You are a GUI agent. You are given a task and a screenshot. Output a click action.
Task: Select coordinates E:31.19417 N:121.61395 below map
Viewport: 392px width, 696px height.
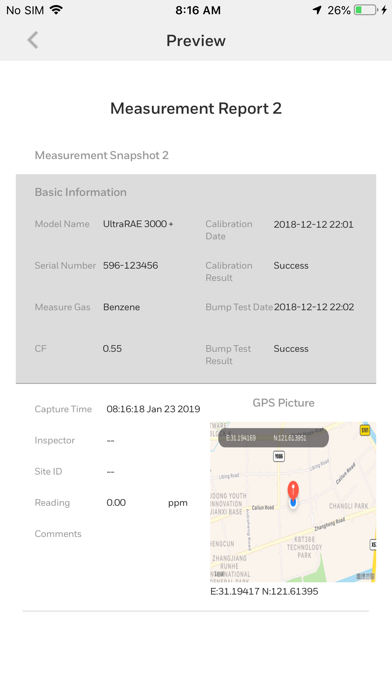pyautogui.click(x=264, y=591)
